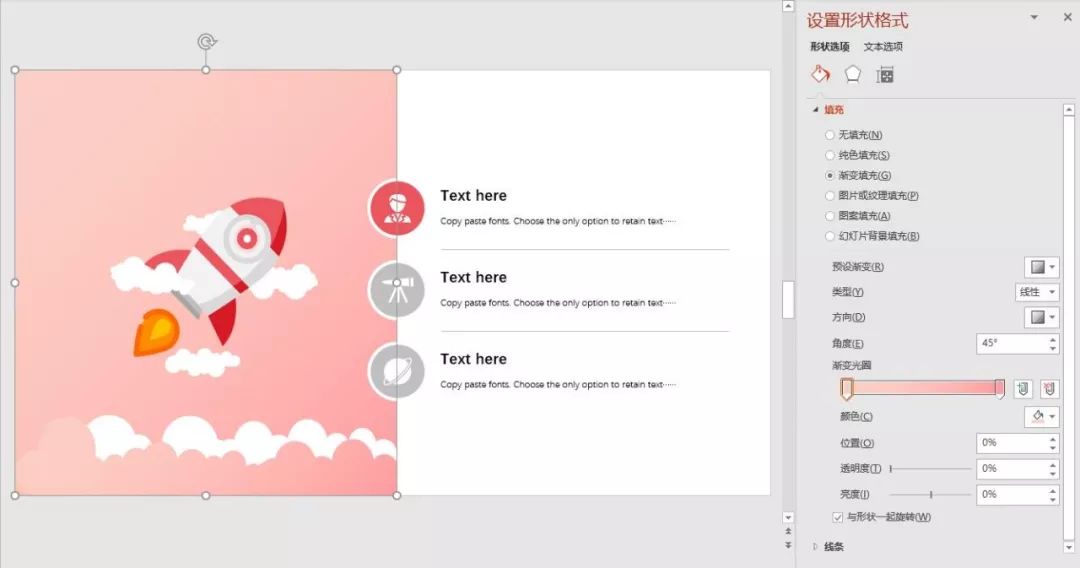The image size is (1080, 568).
Task: Open the Fill & Line paint bucket tab
Action: [820, 74]
